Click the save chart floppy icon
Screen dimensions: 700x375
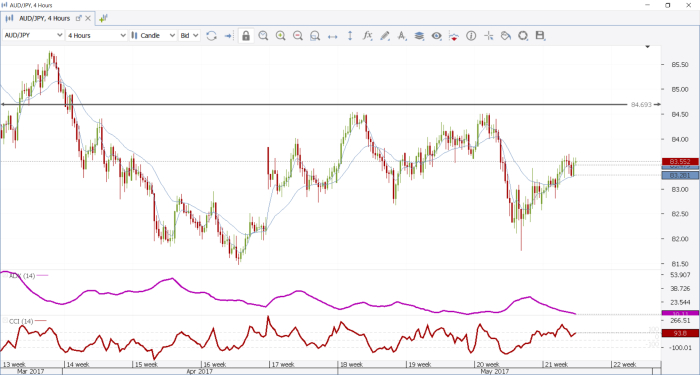coord(540,36)
